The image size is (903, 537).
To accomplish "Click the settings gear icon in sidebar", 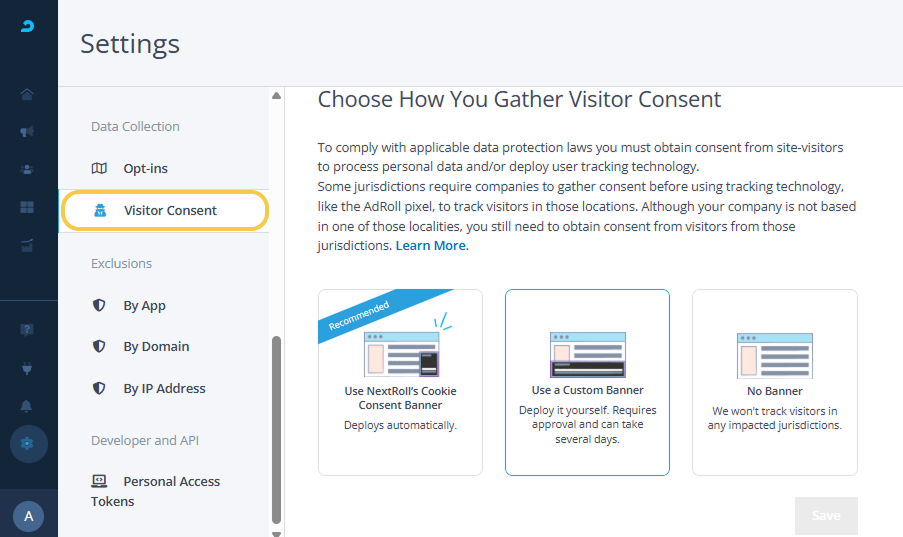I will [x=28, y=443].
